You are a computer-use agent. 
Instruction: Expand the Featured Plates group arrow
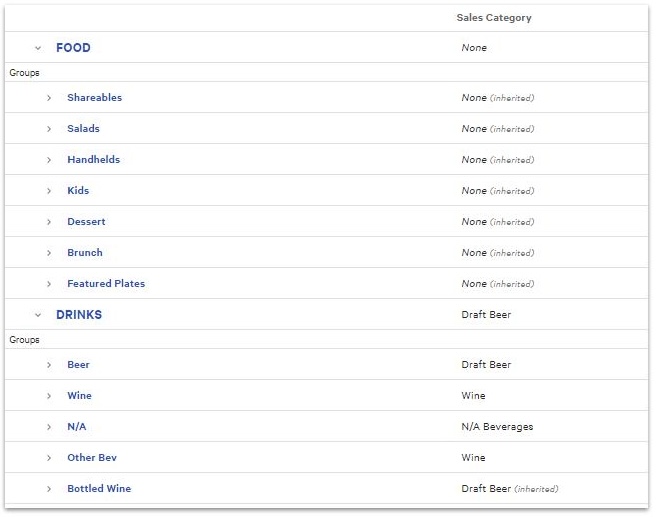point(49,284)
